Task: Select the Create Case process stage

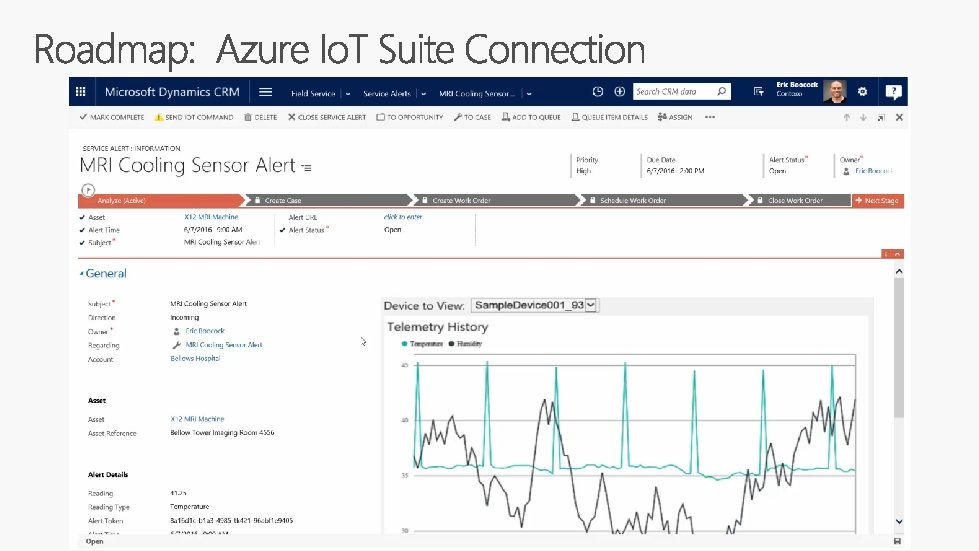Action: (283, 200)
